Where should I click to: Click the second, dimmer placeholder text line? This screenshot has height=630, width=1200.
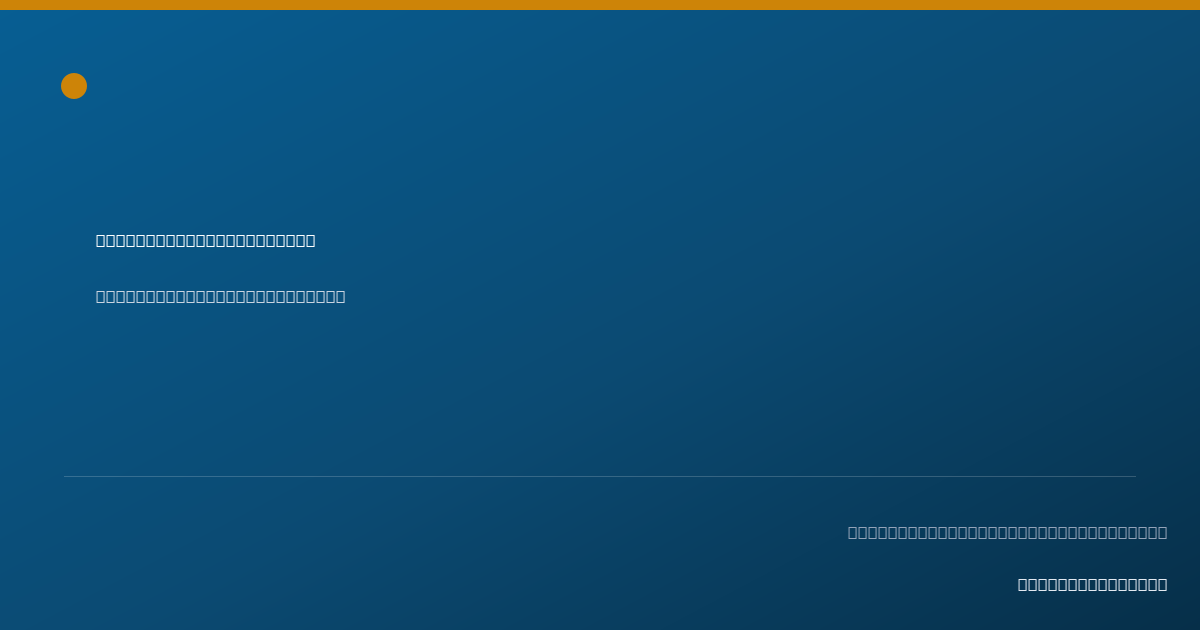[221, 296]
